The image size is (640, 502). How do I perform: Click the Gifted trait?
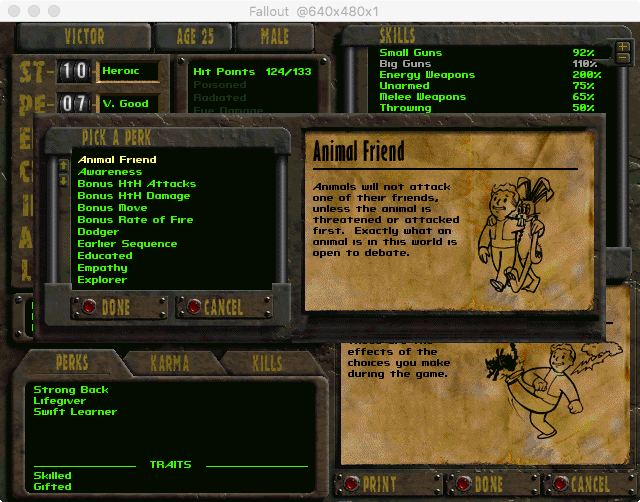52,487
